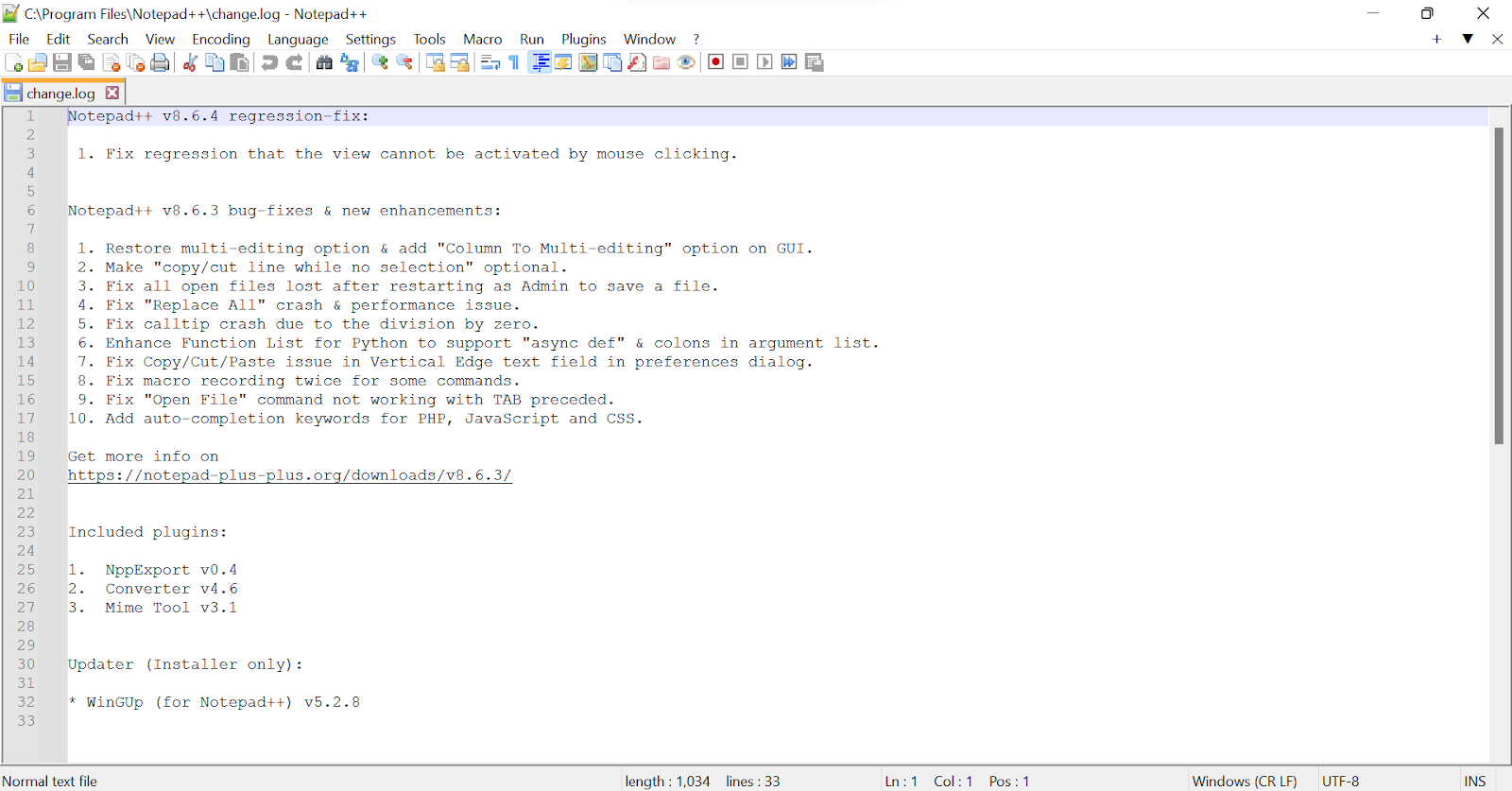Undo the last action with the Undo arrow
The height and width of the screenshot is (791, 1512).
pyautogui.click(x=269, y=62)
